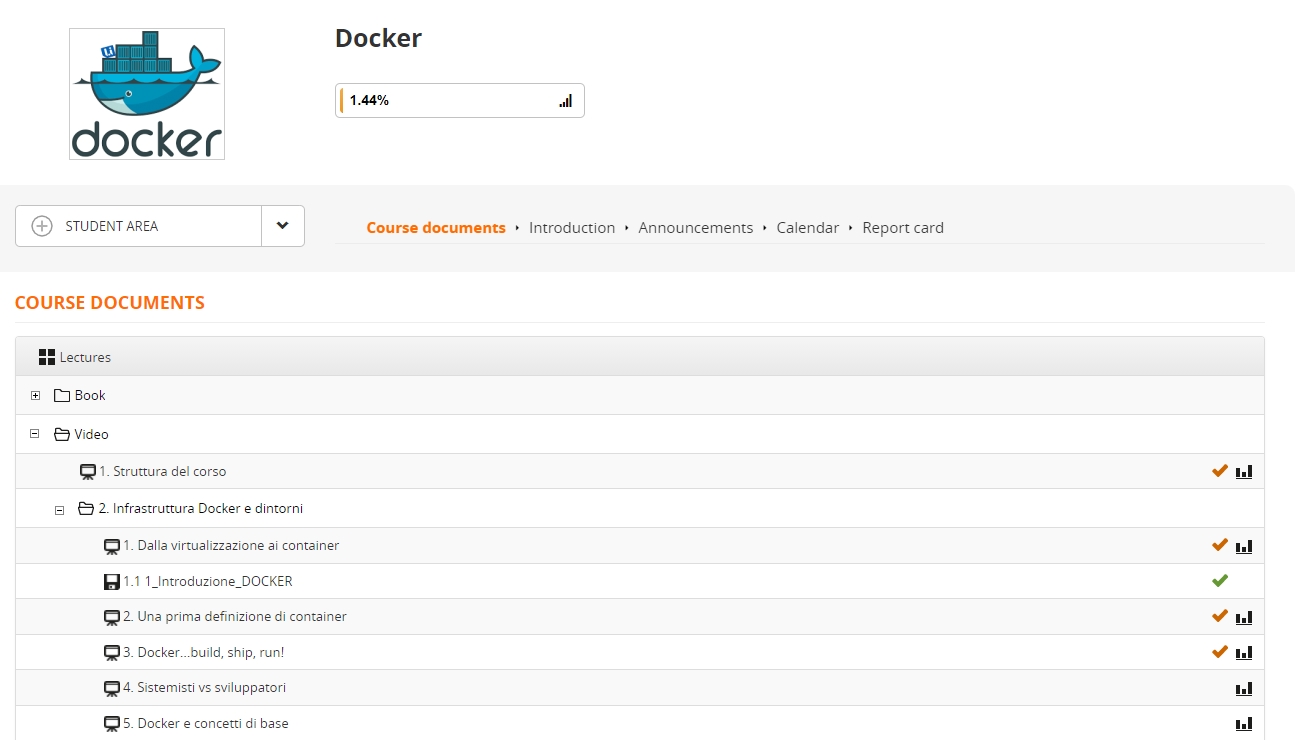Open the Report card tab
The image size is (1299, 740).
tap(902, 228)
